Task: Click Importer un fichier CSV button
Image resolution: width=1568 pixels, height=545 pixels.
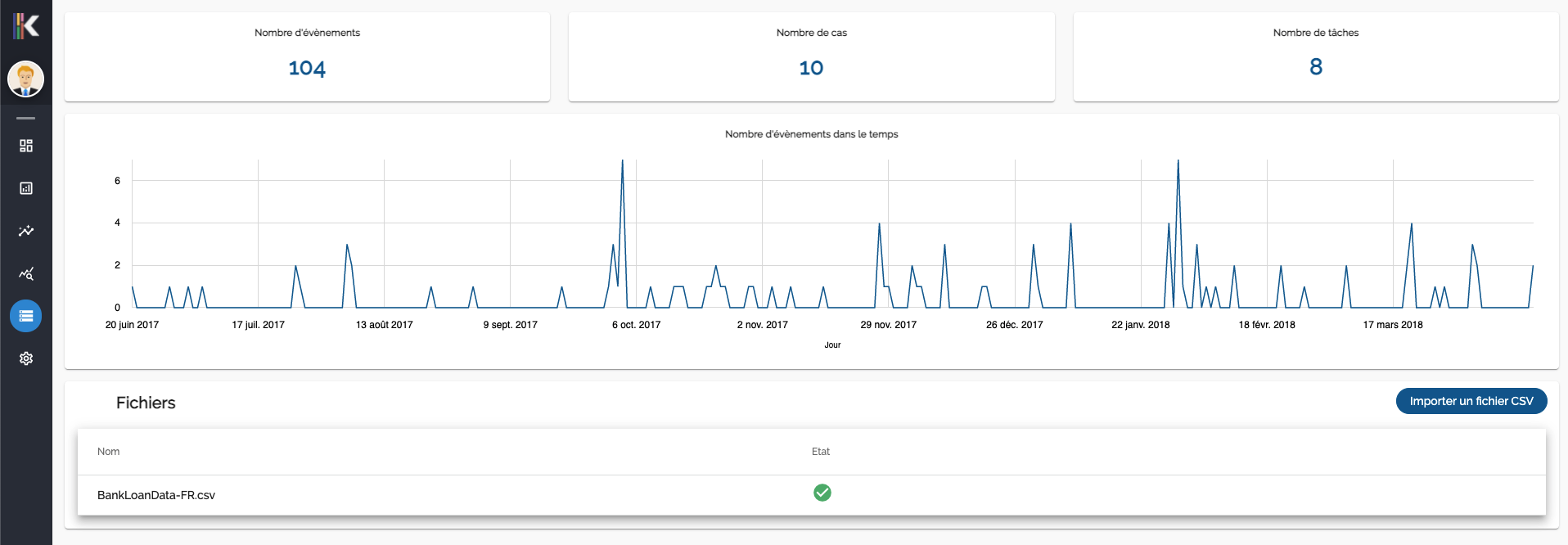Action: click(1471, 401)
